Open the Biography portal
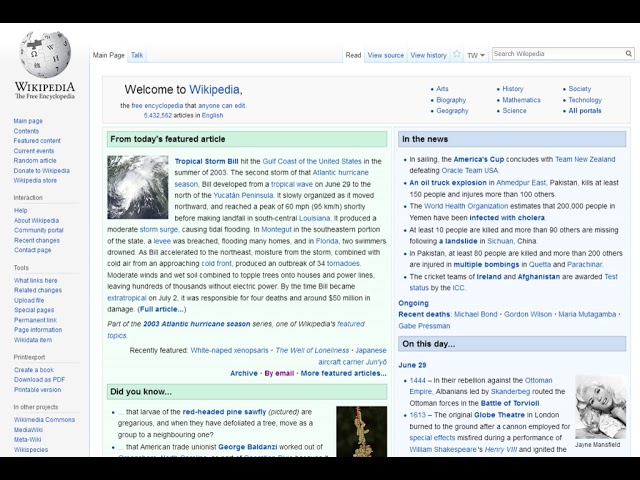 [x=451, y=100]
